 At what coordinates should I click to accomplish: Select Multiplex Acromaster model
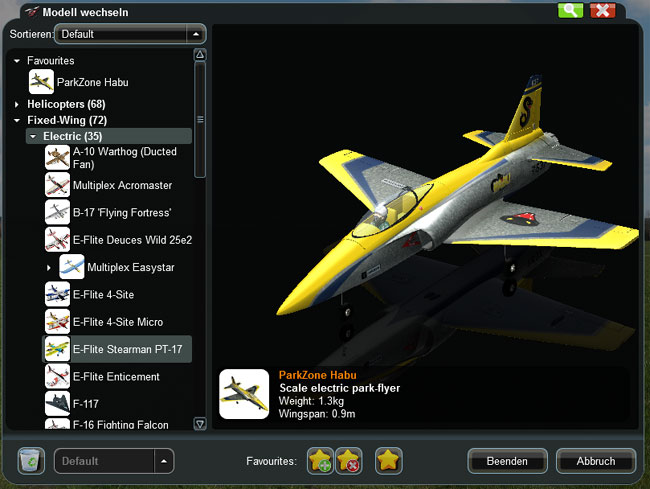point(122,185)
